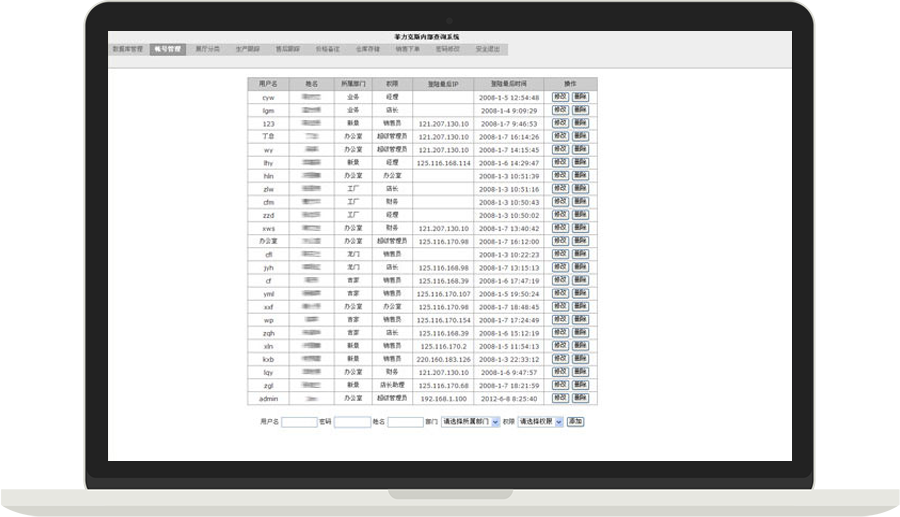Image resolution: width=900 pixels, height=517 pixels.
Task: Focus the 用户名 input field
Action: 299,422
